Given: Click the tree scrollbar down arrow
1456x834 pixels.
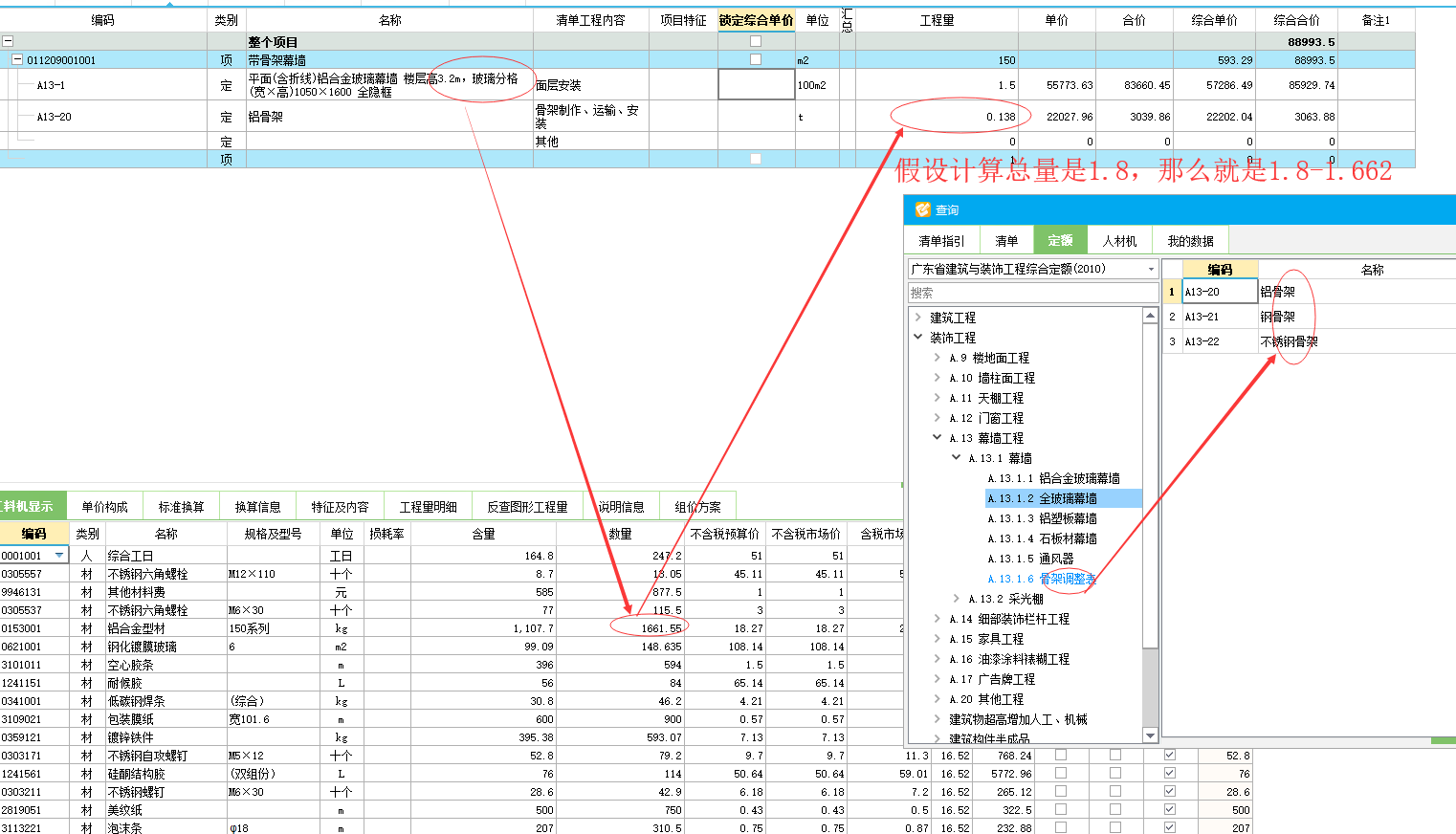Looking at the screenshot, I should [1150, 735].
